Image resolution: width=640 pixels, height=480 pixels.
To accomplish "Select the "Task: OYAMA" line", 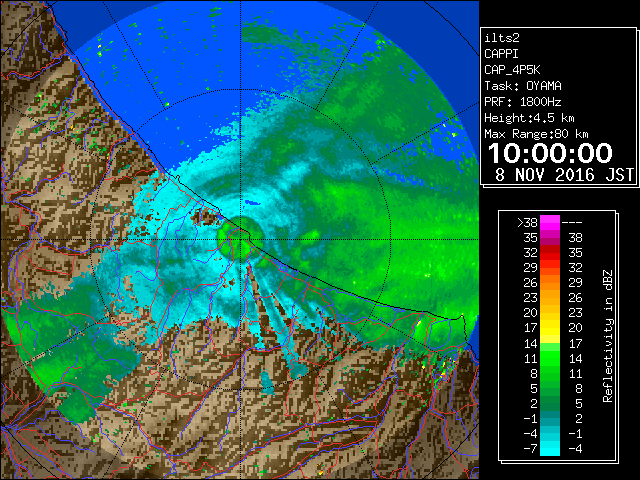I will pos(523,86).
